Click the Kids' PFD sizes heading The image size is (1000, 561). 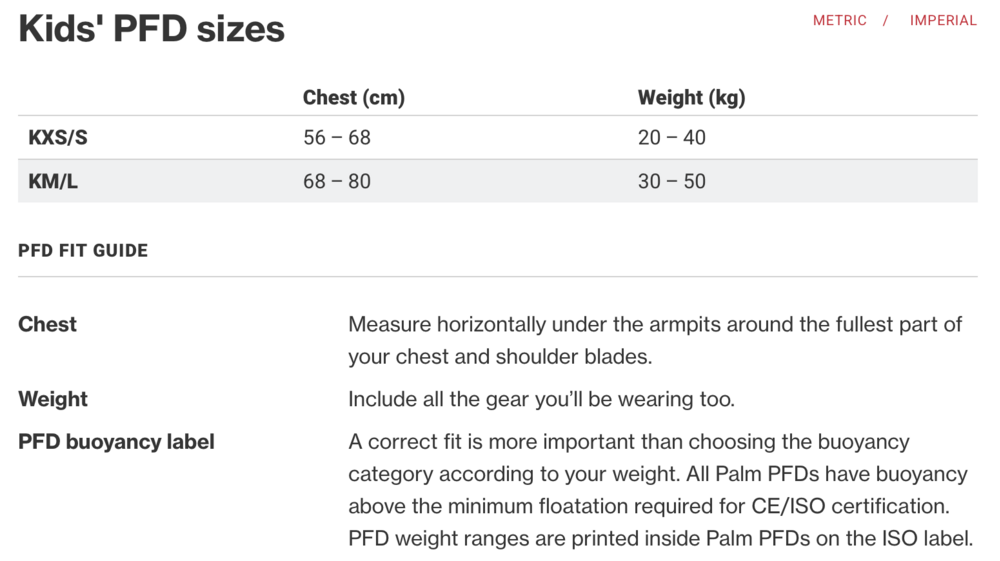[x=151, y=28]
